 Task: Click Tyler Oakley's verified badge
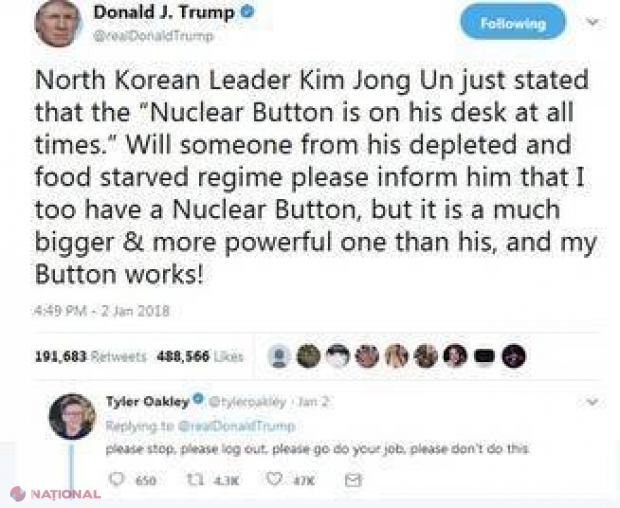199,398
